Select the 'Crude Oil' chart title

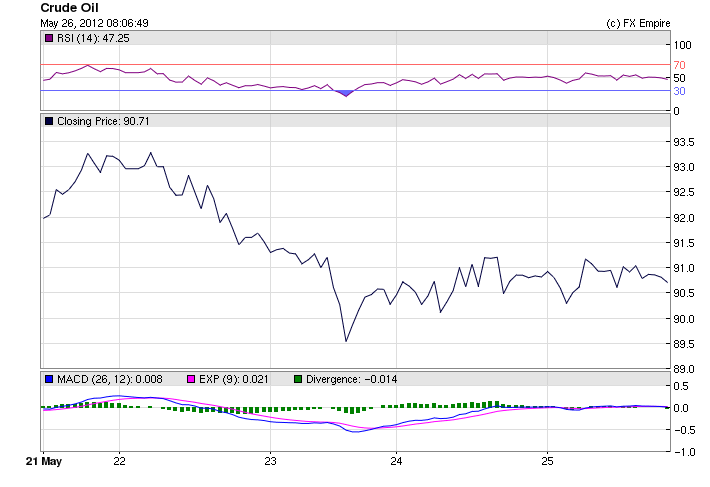point(69,8)
